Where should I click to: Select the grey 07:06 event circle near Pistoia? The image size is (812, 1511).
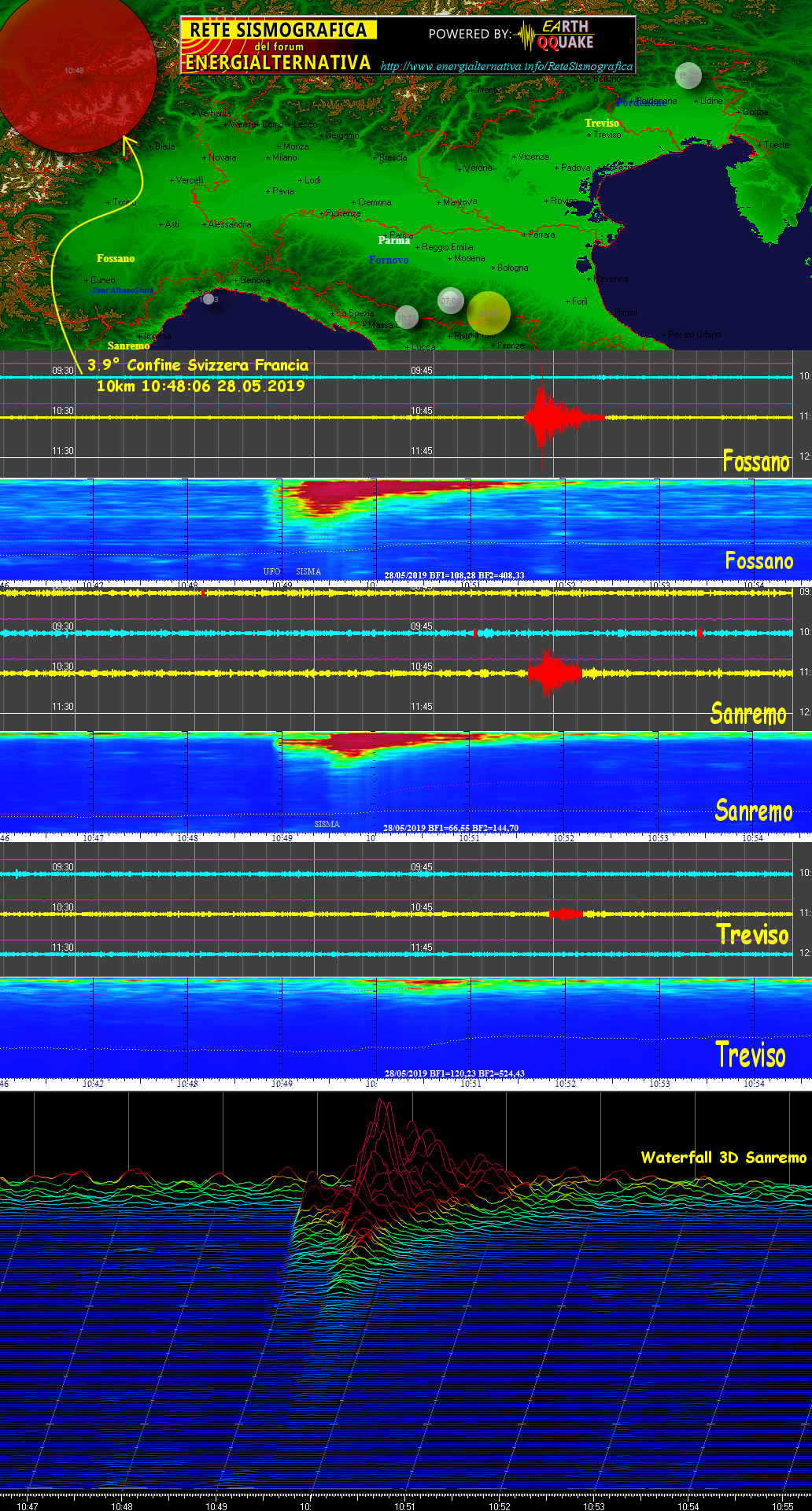[x=451, y=301]
